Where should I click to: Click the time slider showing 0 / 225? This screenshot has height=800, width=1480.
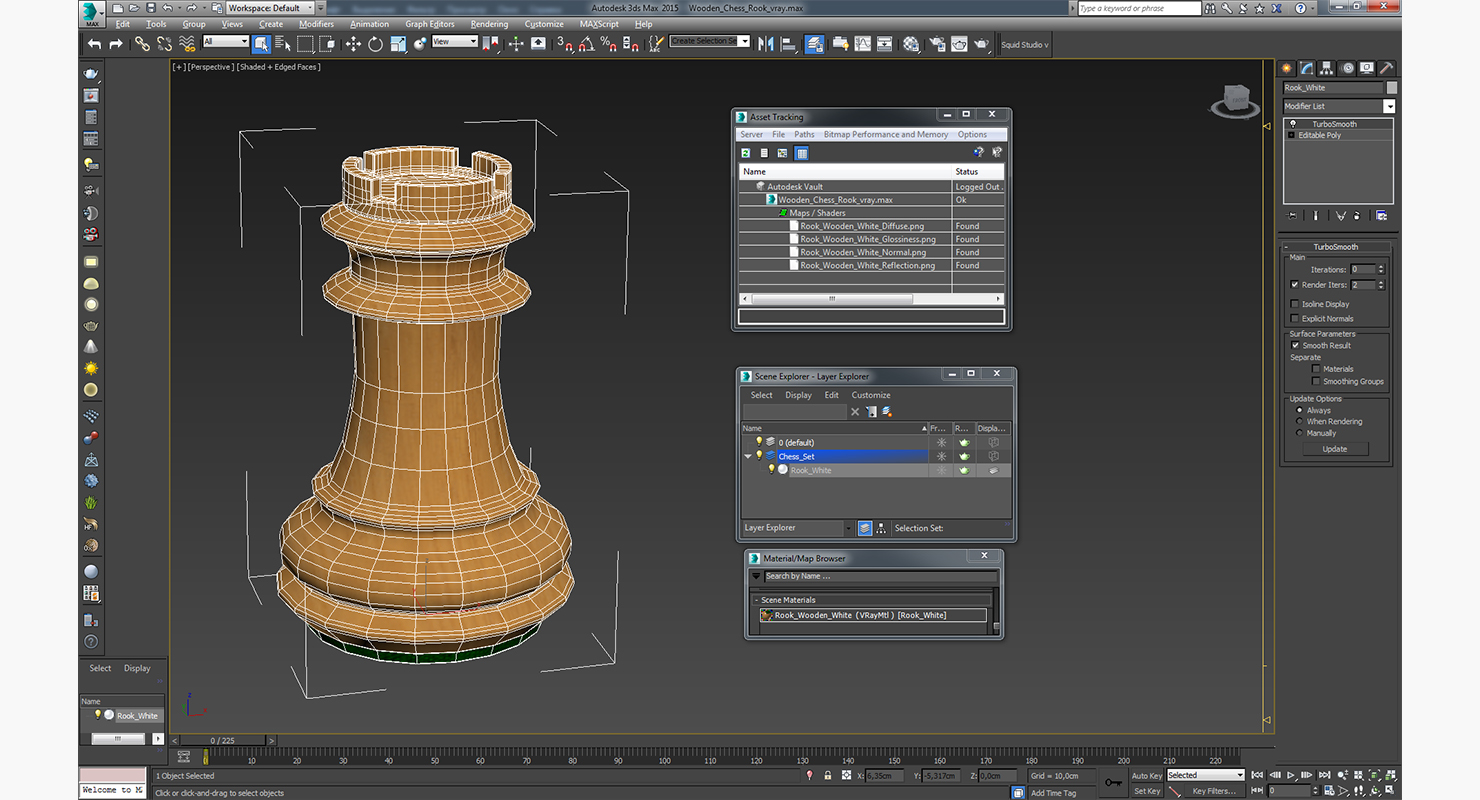tap(222, 740)
